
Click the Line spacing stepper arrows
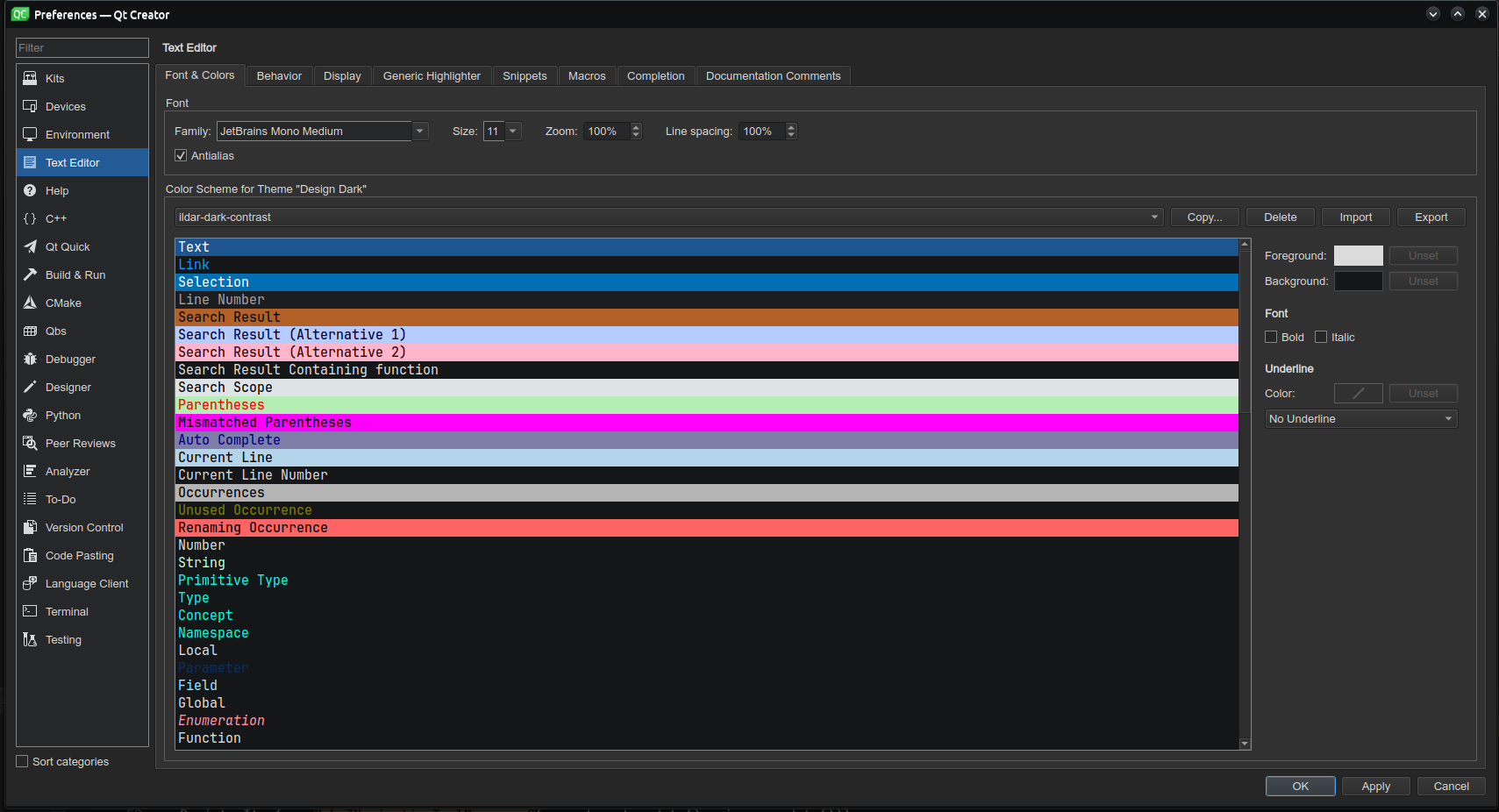(x=791, y=131)
